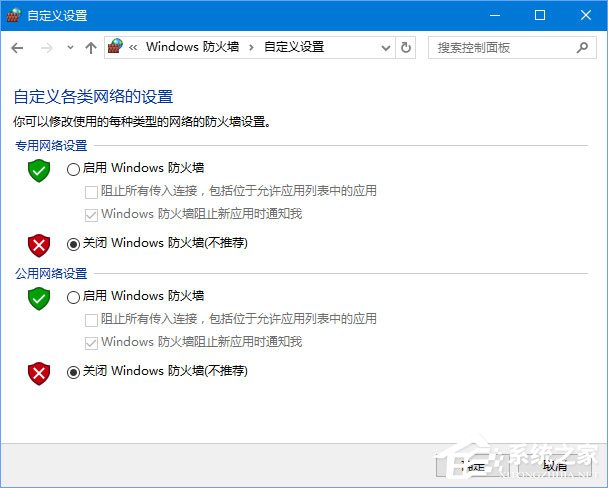Select 关闭 Windows 防火墙 under 专用网络设置

pyautogui.click(x=73, y=244)
